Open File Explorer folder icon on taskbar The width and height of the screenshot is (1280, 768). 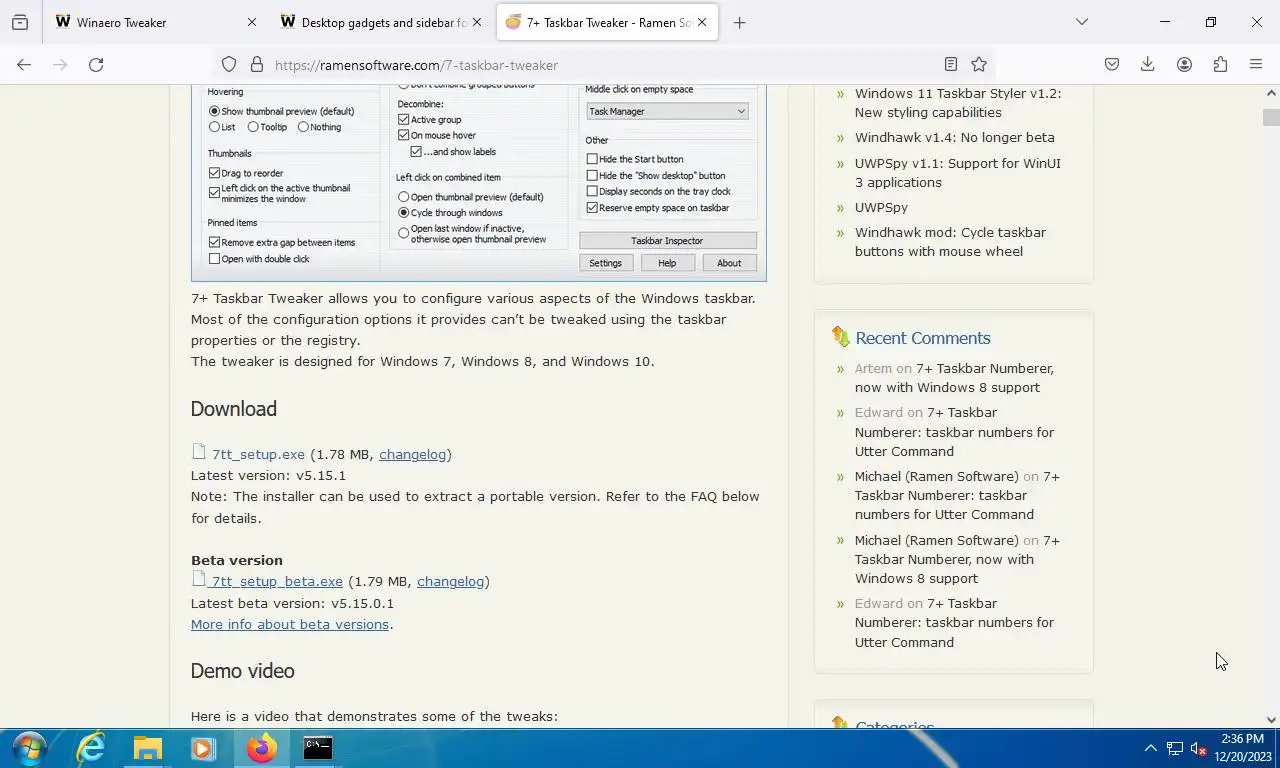148,748
